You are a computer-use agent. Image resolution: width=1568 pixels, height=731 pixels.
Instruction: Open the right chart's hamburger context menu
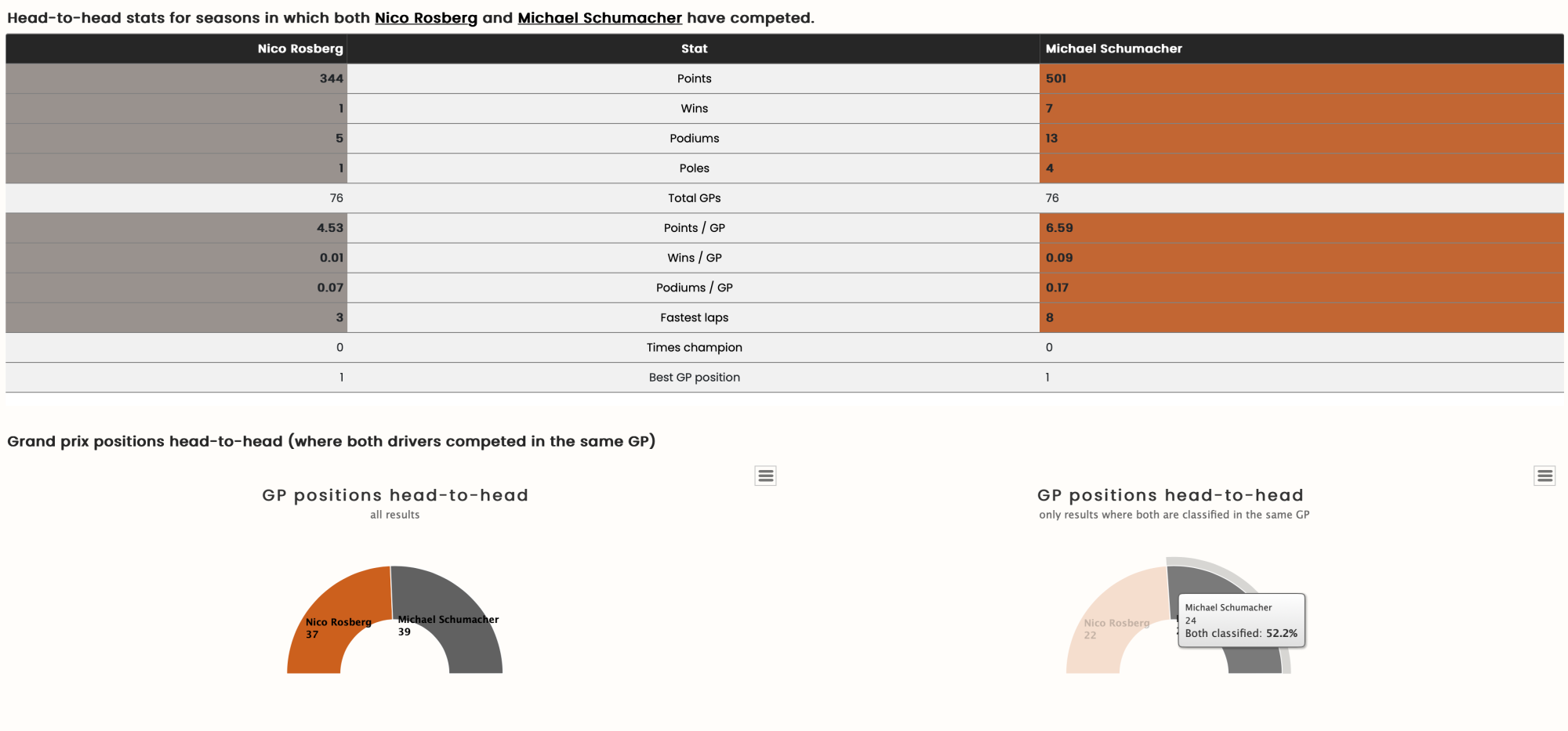pos(1544,476)
